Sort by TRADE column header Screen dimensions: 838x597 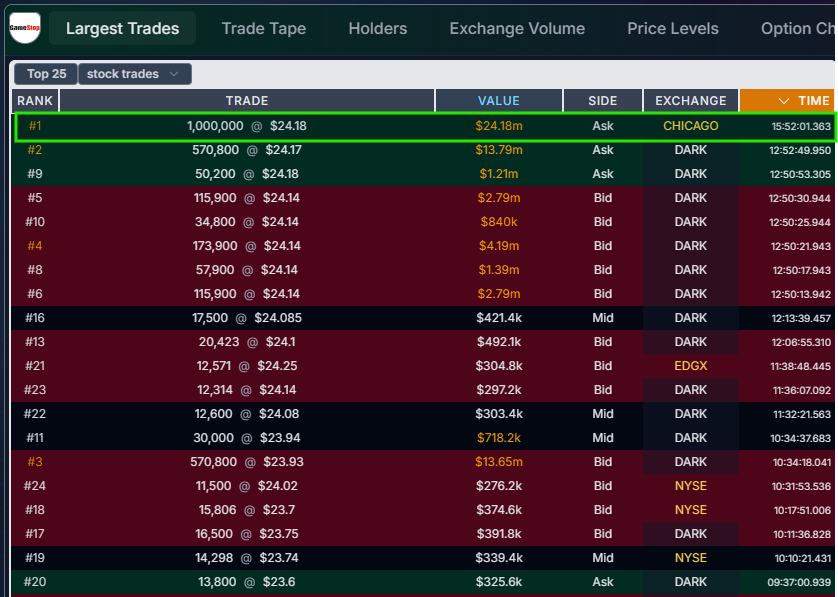(x=247, y=100)
